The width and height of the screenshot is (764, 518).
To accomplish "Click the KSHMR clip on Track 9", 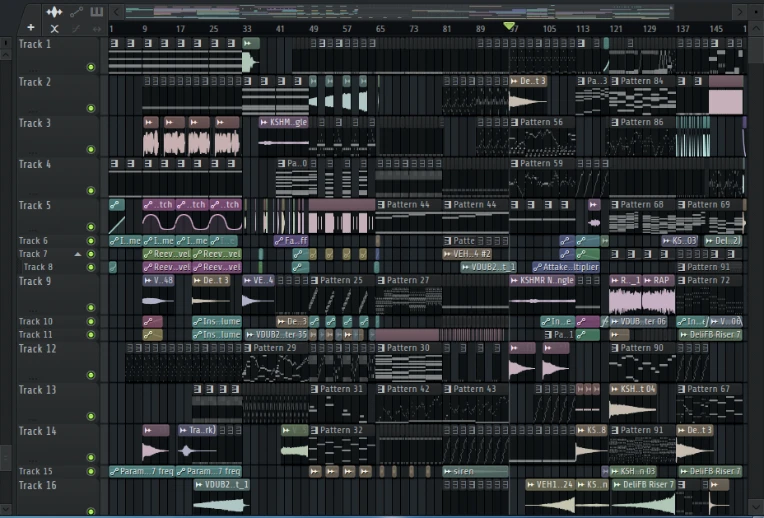I will pos(542,281).
